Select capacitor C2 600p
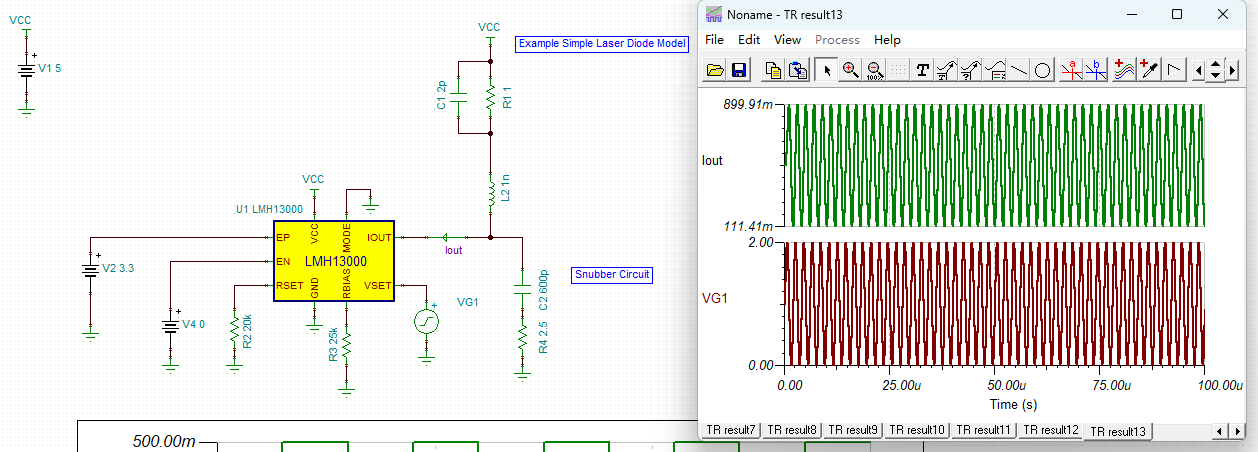 pyautogui.click(x=521, y=289)
